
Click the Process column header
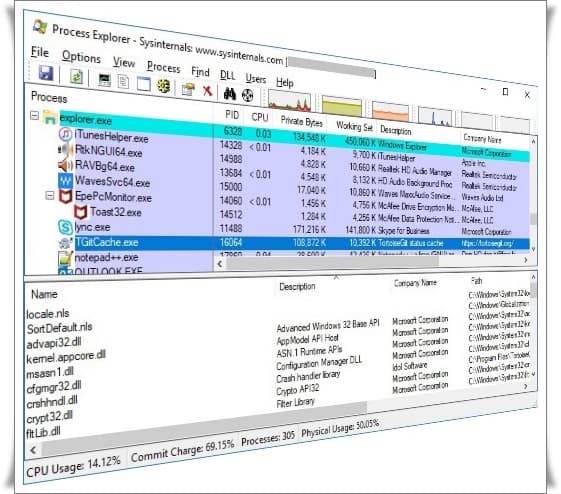coord(49,97)
